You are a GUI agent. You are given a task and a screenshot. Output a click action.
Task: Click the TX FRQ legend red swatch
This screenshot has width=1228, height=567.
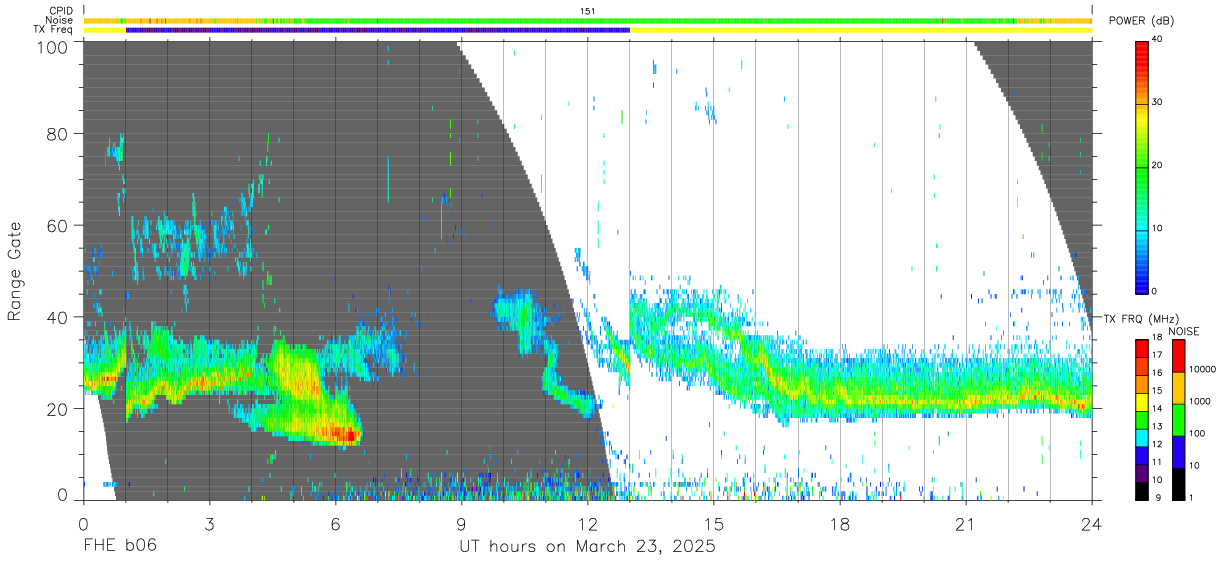(x=1142, y=347)
